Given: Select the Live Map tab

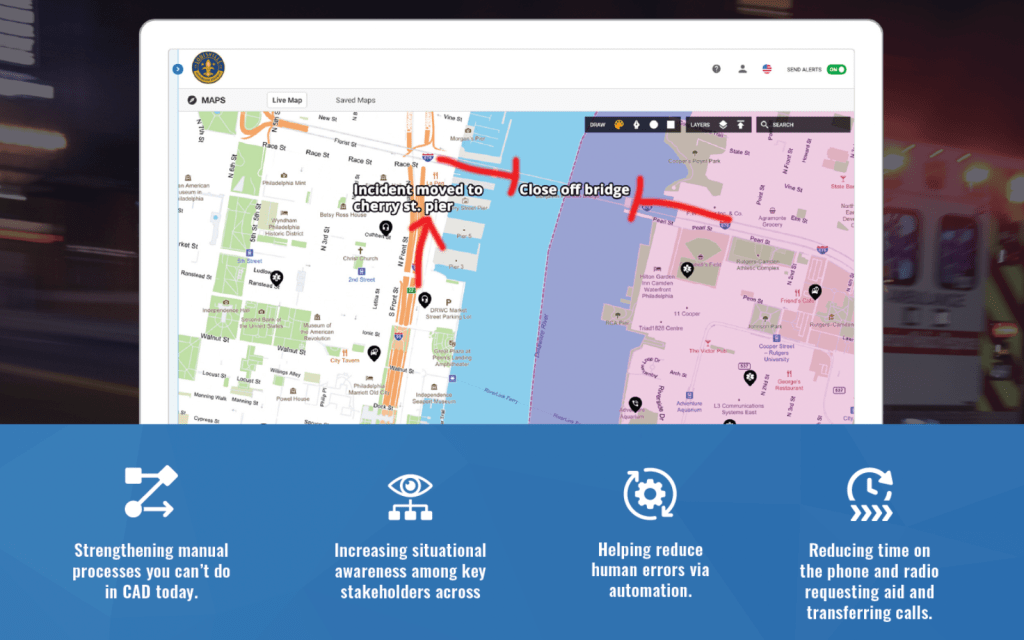Looking at the screenshot, I should tap(287, 100).
